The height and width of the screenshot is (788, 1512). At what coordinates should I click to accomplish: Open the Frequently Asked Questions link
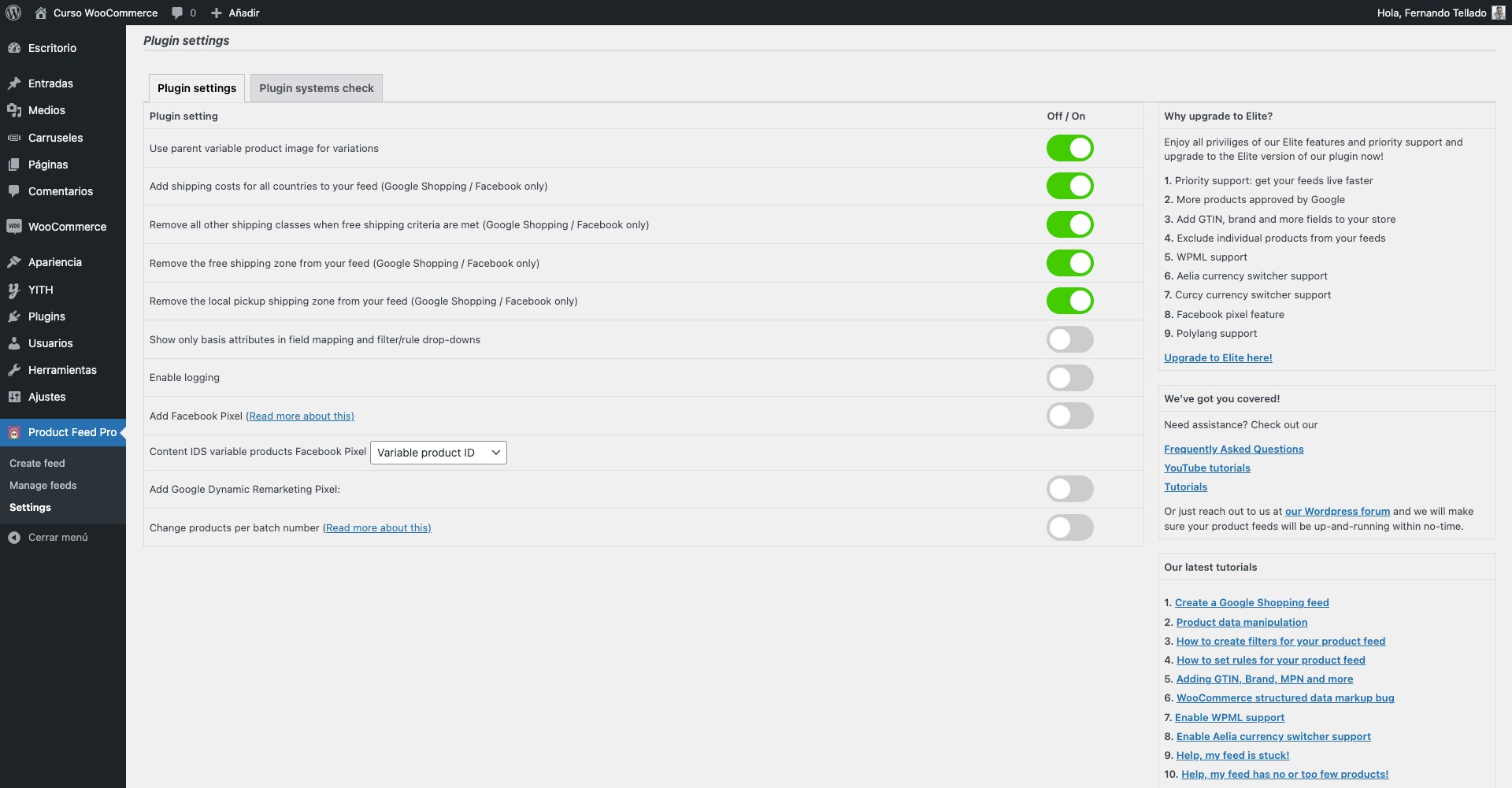[x=1233, y=449]
